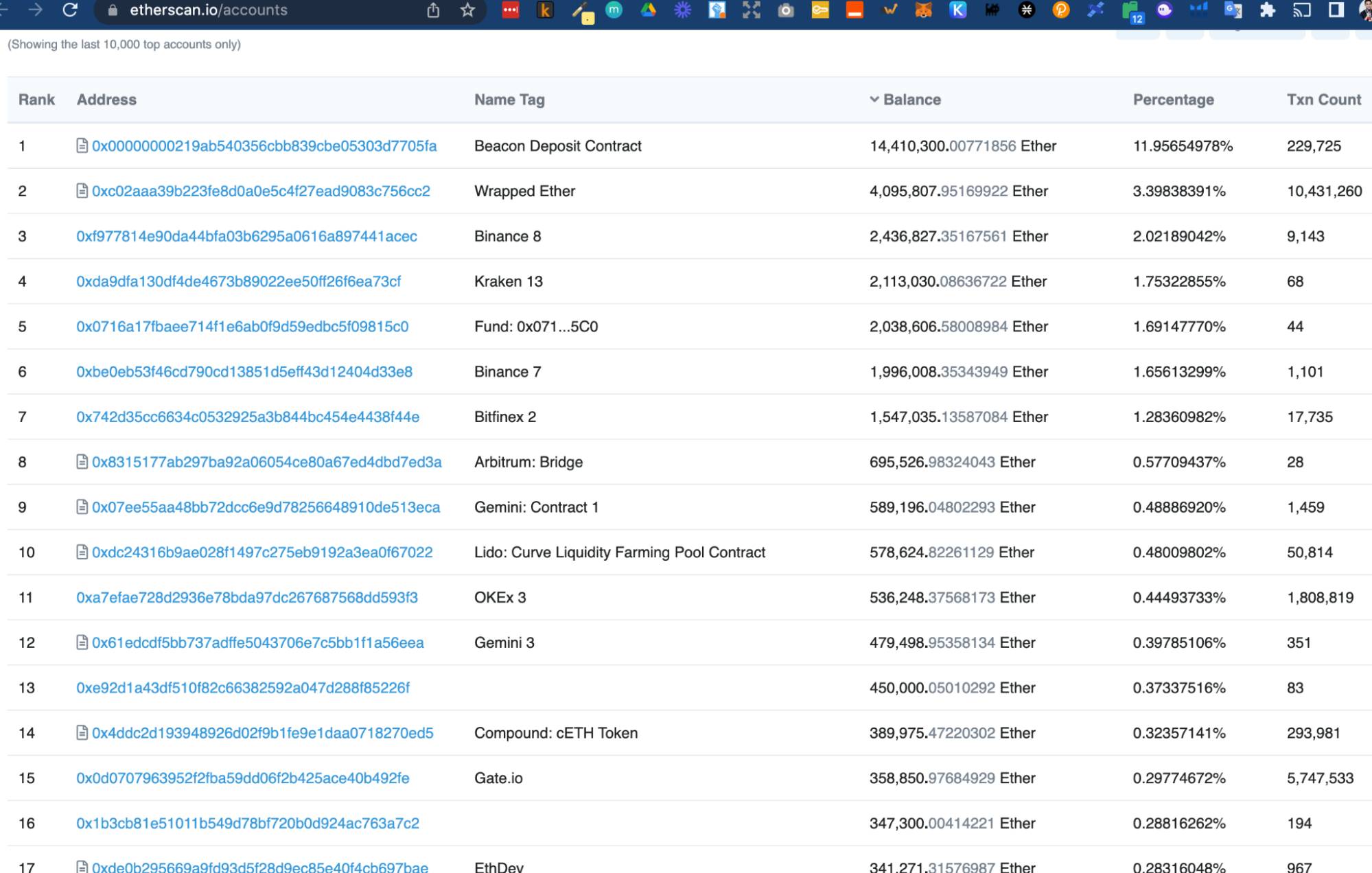Toggle the Balance column sort chevron
The width and height of the screenshot is (1372, 873).
873,100
